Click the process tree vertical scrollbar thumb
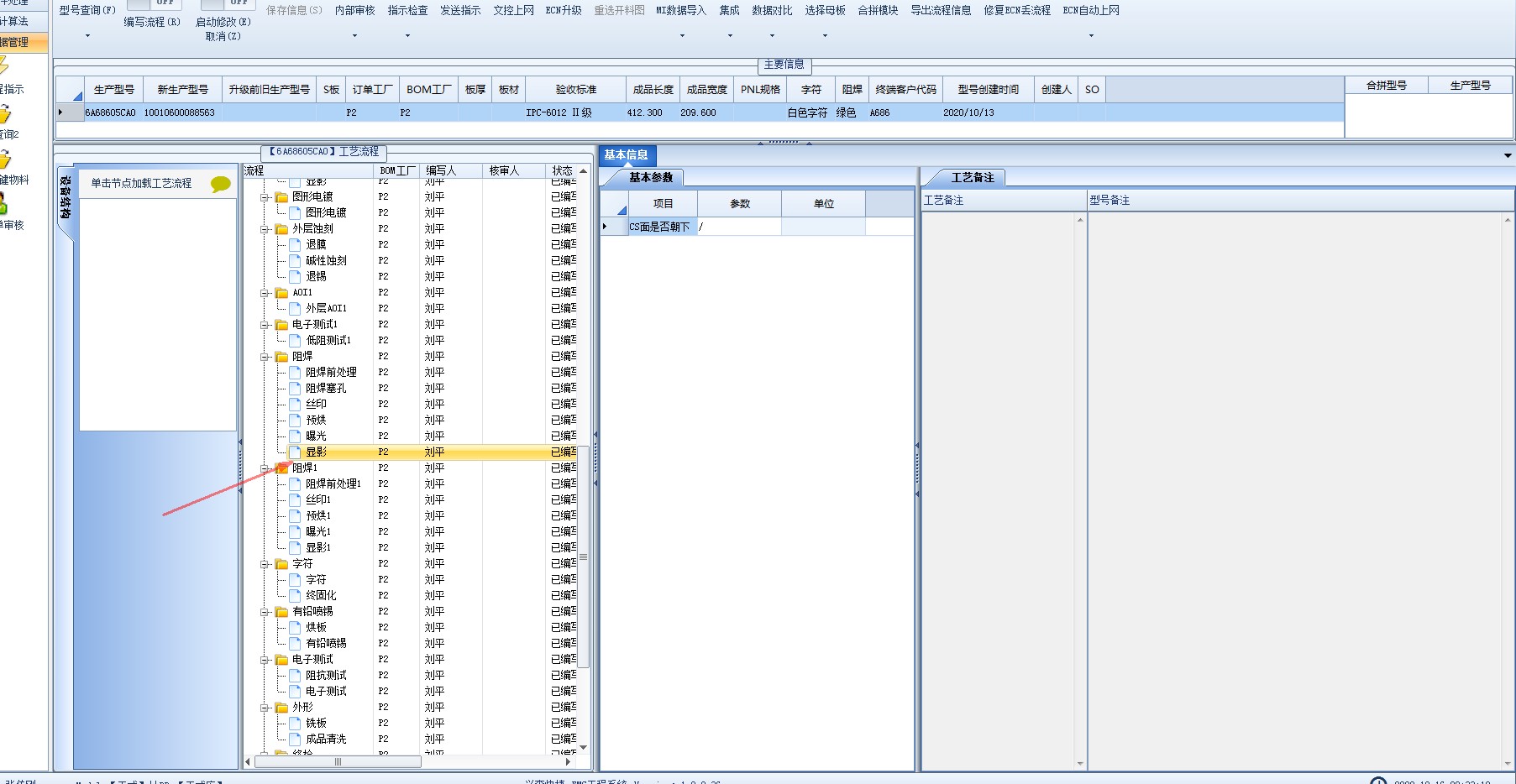Screen dimensions: 1516x784 click(583, 557)
